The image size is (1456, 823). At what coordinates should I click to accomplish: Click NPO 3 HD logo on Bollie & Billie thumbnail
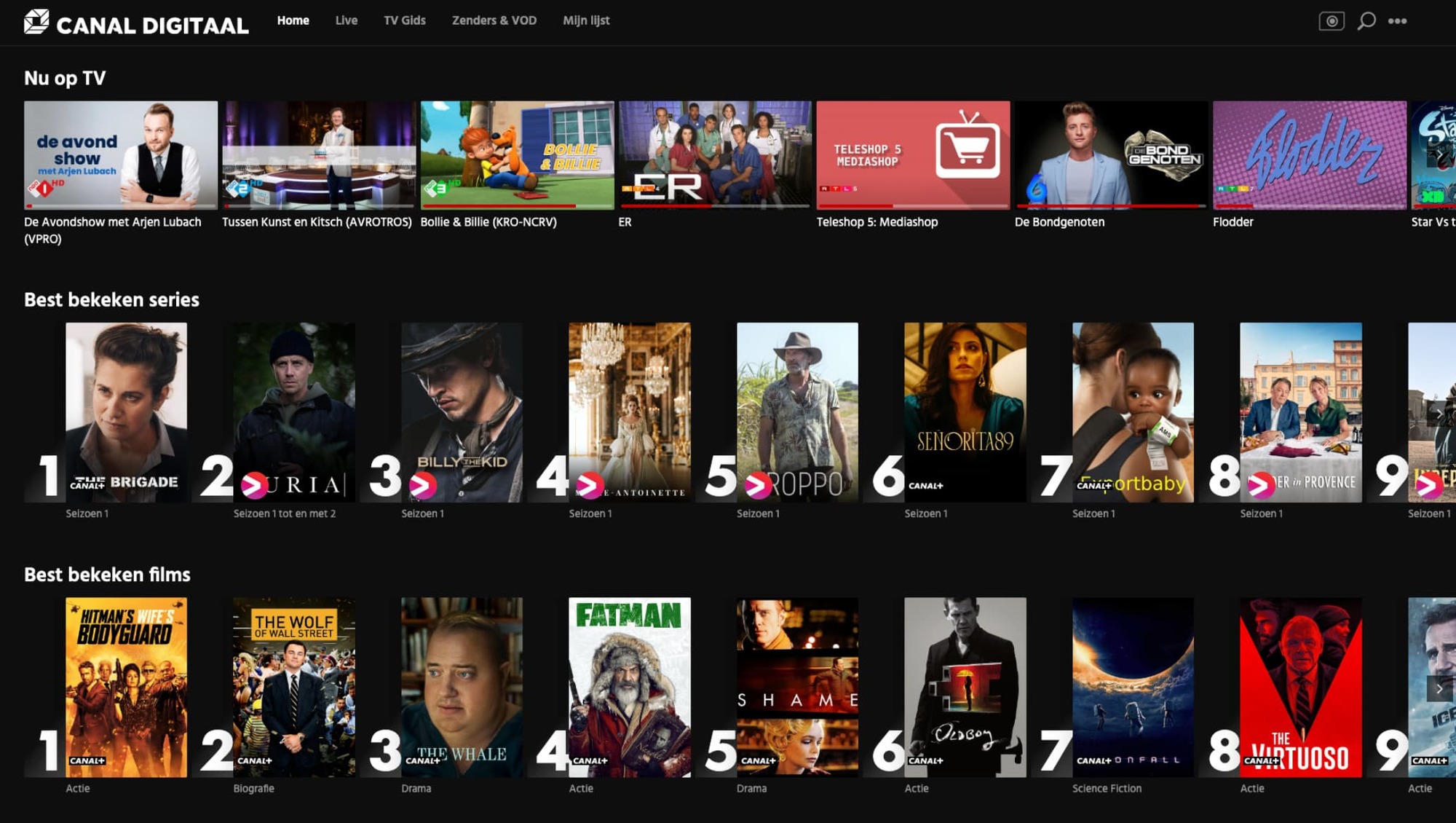tap(442, 188)
